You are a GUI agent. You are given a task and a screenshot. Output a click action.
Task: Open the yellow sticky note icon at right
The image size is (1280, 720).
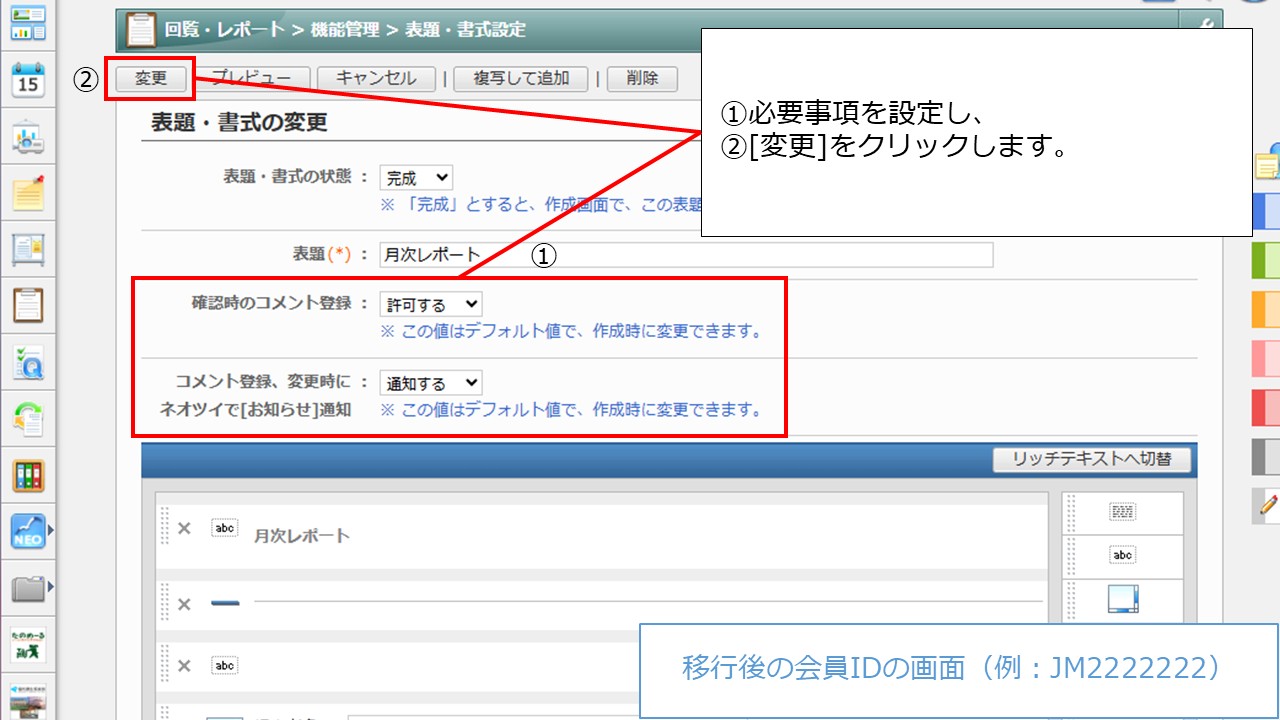coord(1268,164)
